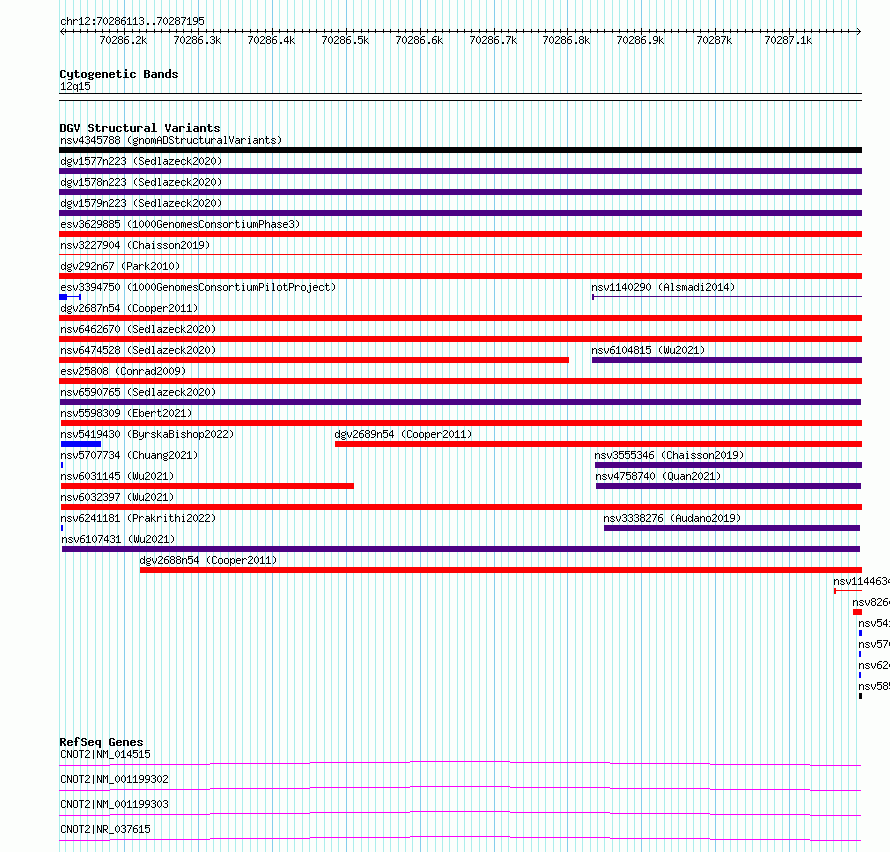890x852 pixels.
Task: Open nsv5598309 Ebert2021 variant label
Action: [x=126, y=413]
